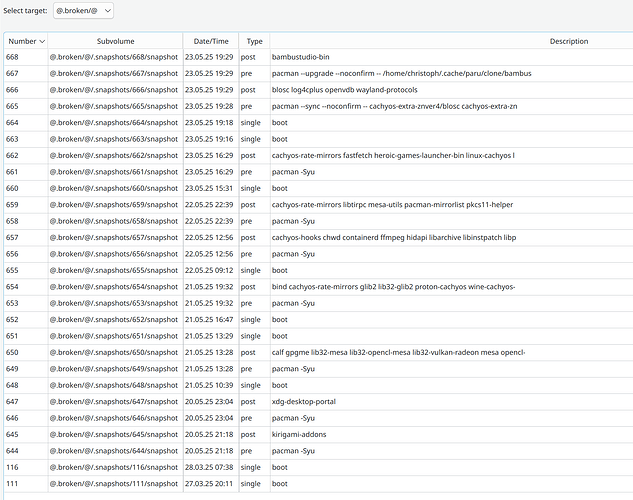Select snapshot 668 bambustudio-bin row
Viewport: 633px width, 500px height.
click(x=319, y=57)
